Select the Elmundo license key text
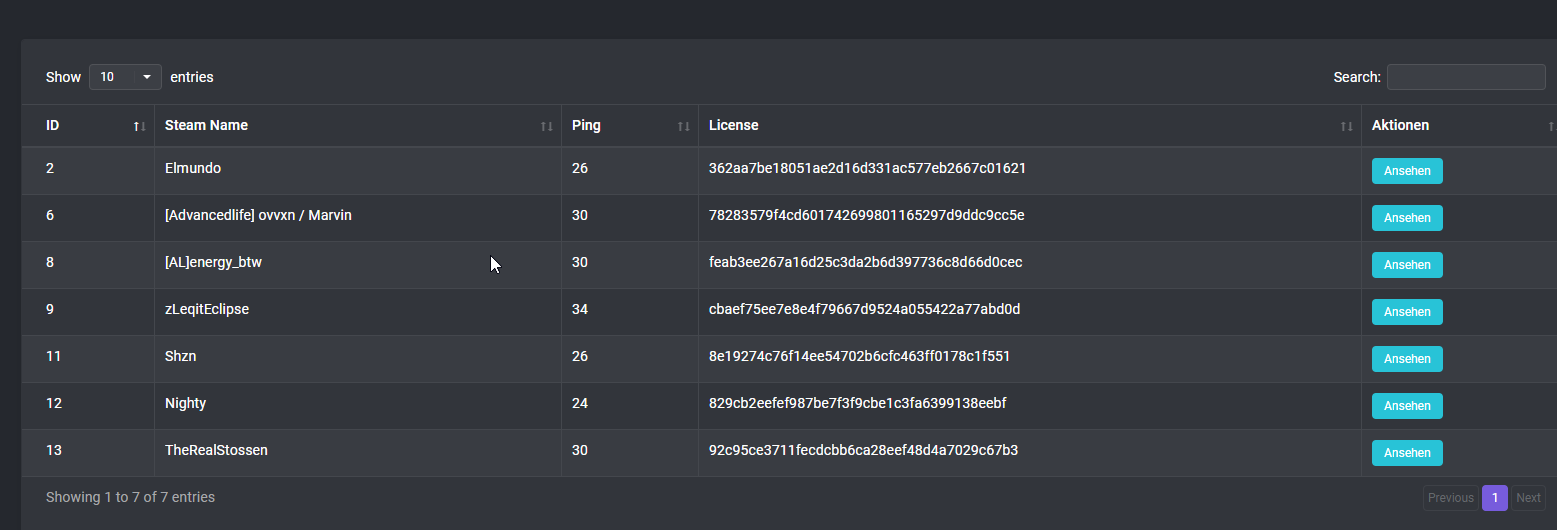Image resolution: width=1557 pixels, height=530 pixels. tap(867, 169)
